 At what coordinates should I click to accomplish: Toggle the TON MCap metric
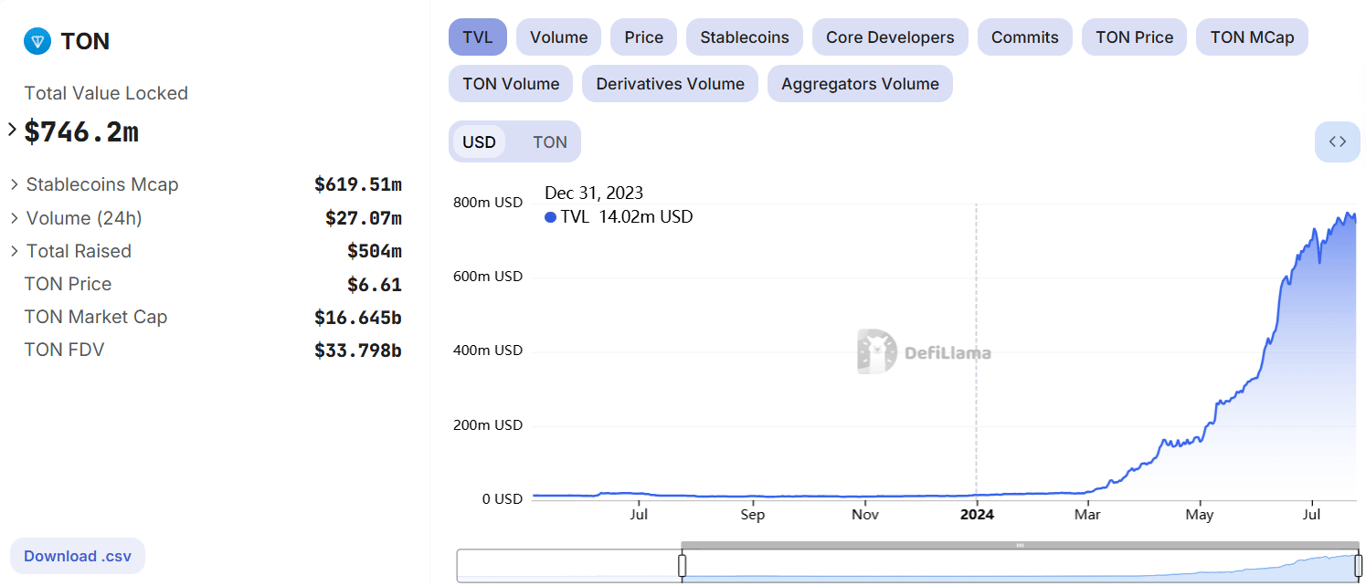point(1252,37)
